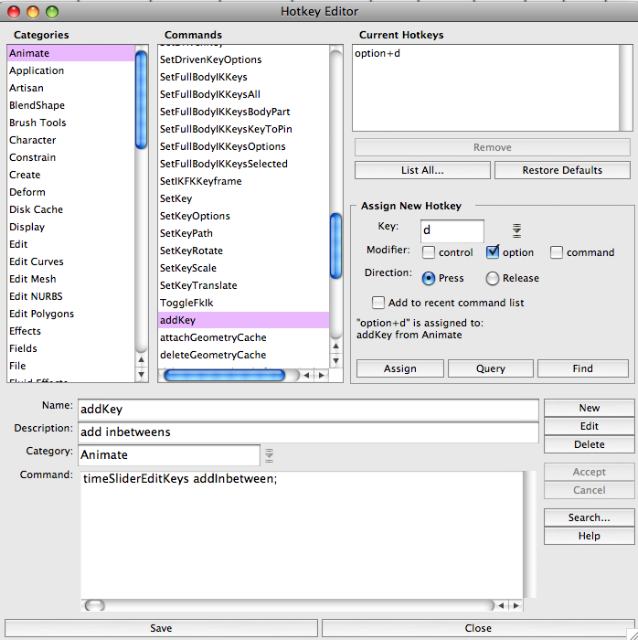Viewport: 638px width, 640px height.
Task: Click Command area horizontal scroll left arrow
Action: coord(501,606)
